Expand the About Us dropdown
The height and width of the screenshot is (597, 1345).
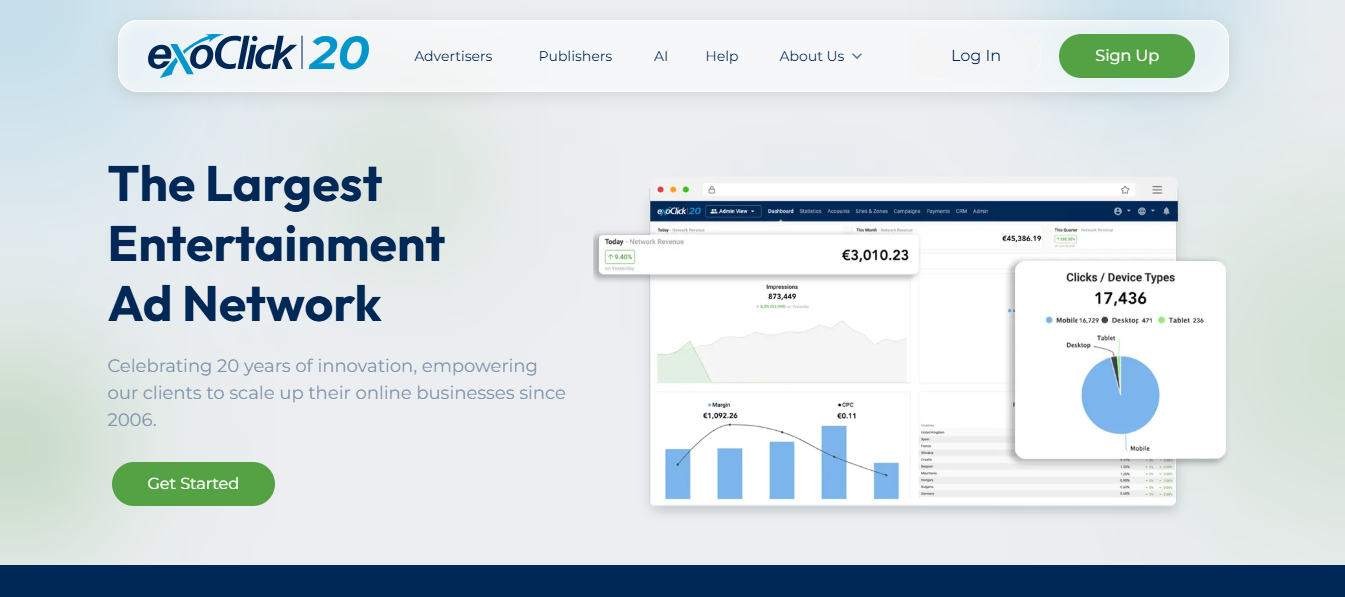[x=820, y=56]
